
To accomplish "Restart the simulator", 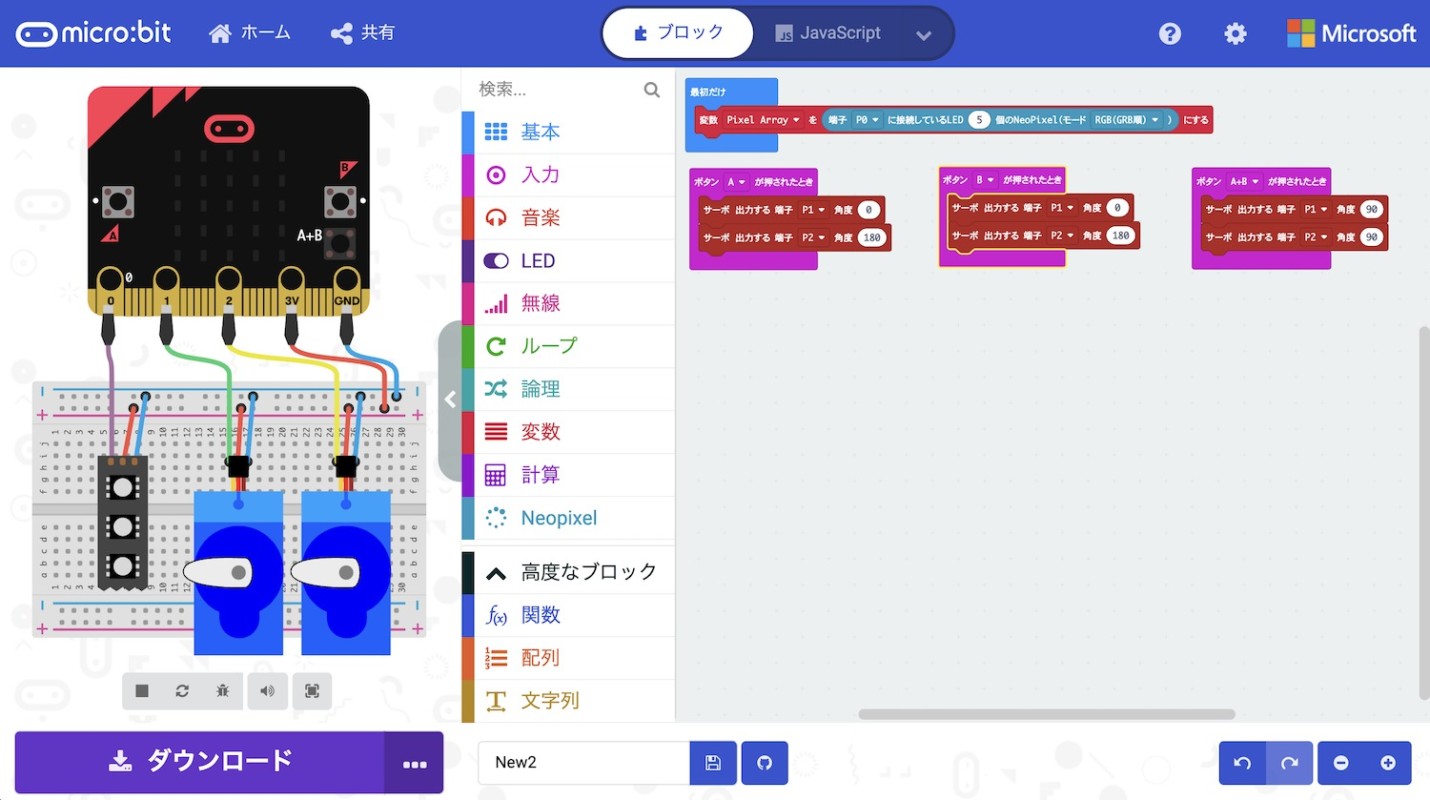I will tap(181, 691).
